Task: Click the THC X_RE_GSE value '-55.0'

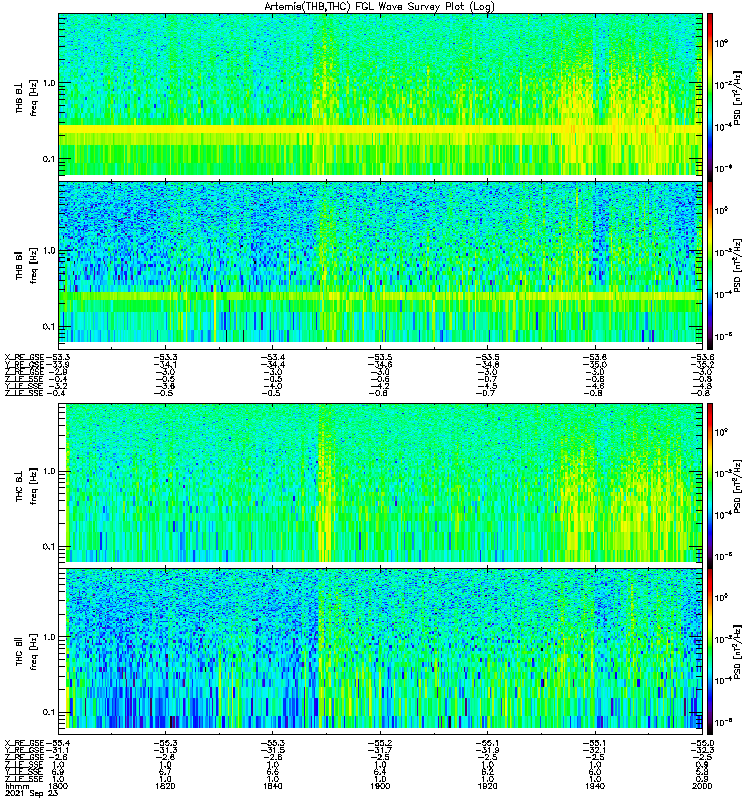Action: click(702, 743)
